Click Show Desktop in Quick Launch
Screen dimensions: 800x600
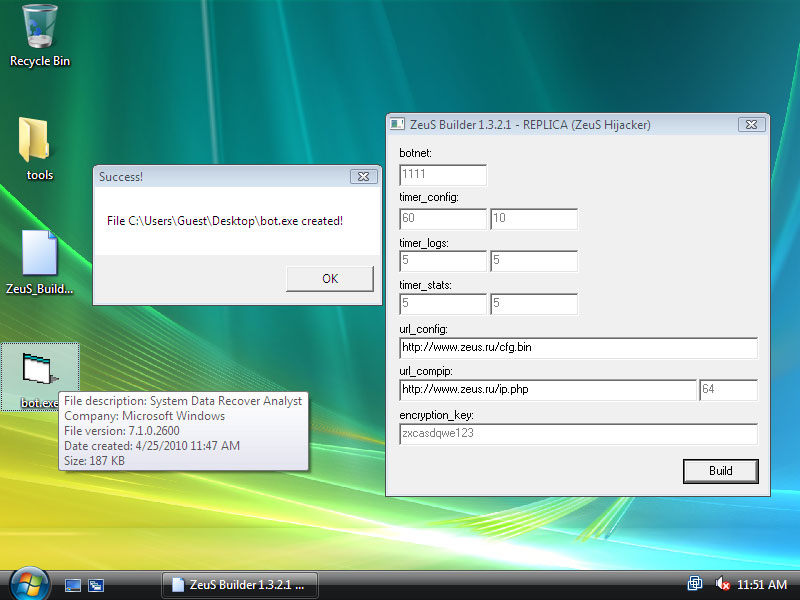point(73,585)
